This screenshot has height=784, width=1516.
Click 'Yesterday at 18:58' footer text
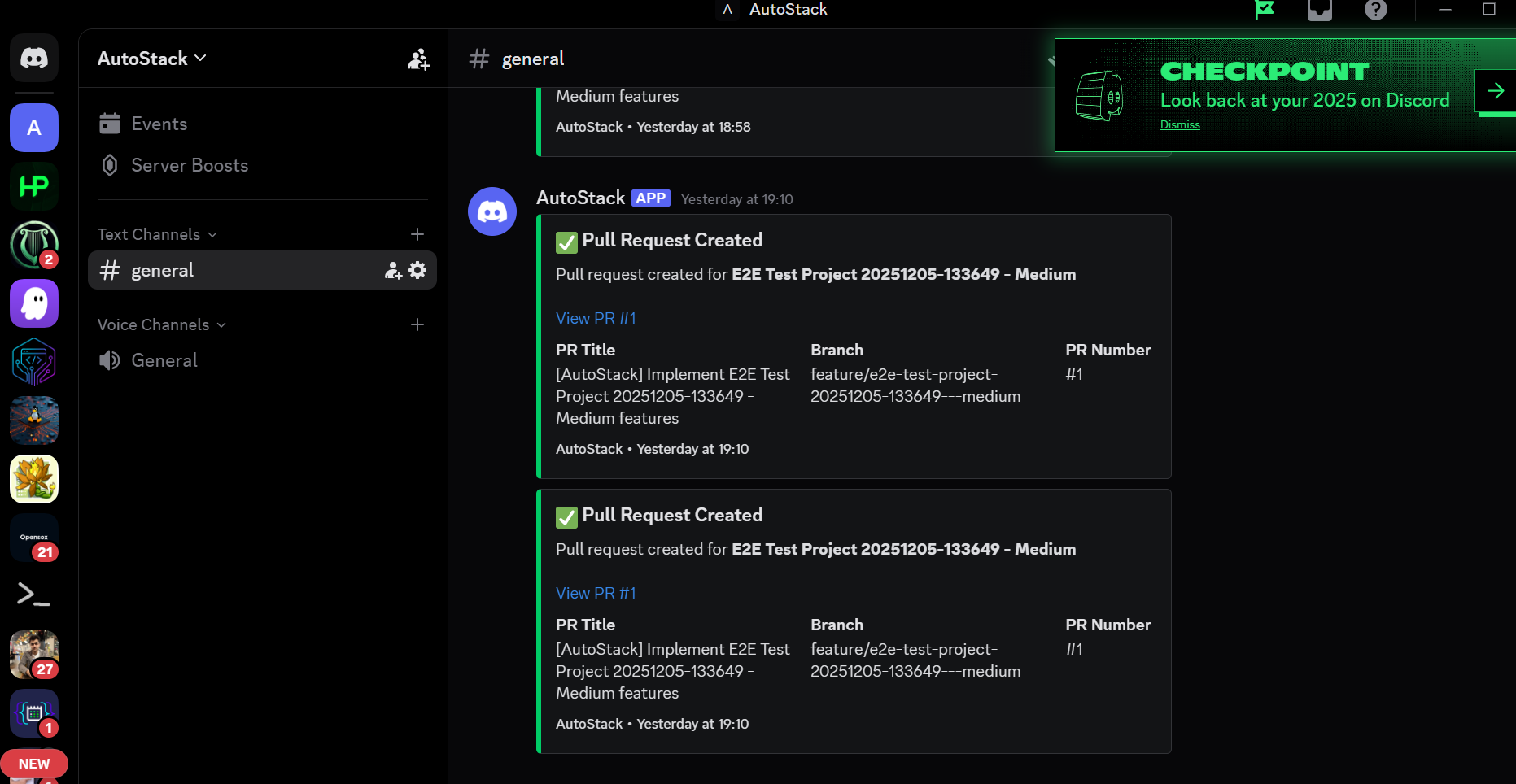pos(693,127)
